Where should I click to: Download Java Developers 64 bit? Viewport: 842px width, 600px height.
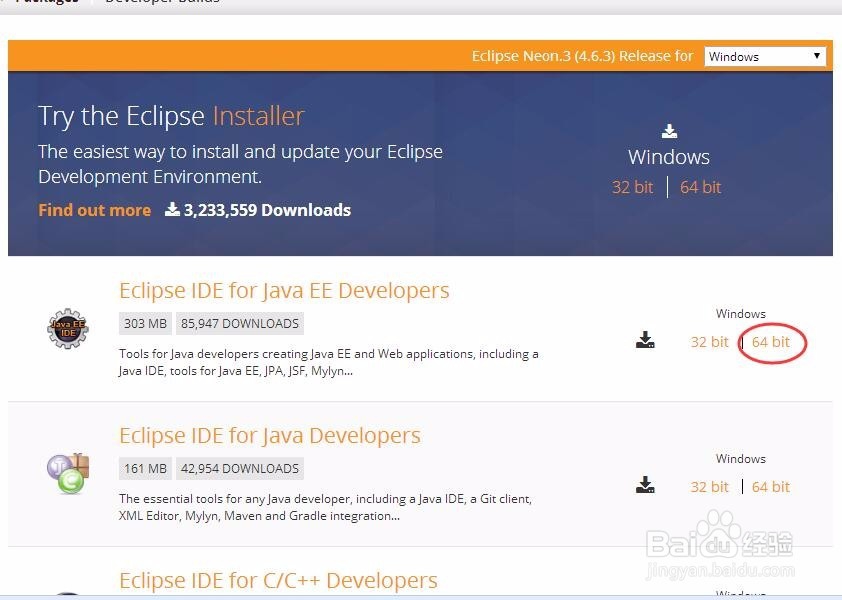pyautogui.click(x=771, y=487)
